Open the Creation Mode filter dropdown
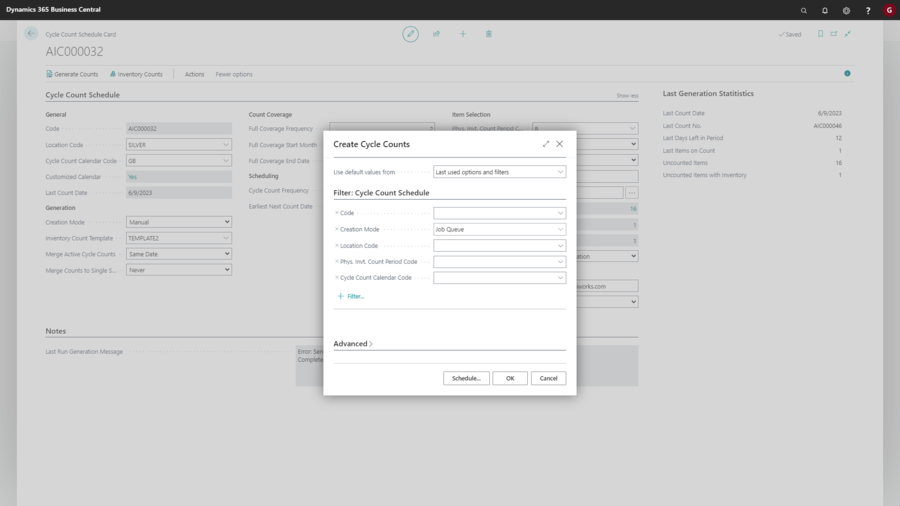Screen dimensions: 900x506 pyautogui.click(x=560, y=229)
